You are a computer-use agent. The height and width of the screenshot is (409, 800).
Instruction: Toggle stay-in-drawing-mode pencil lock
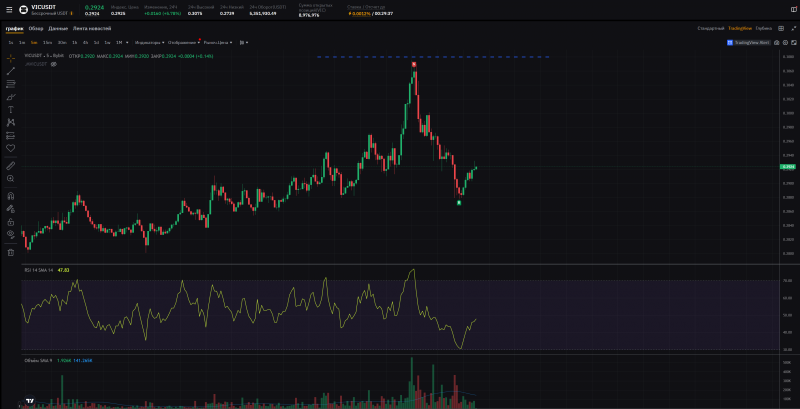10,209
